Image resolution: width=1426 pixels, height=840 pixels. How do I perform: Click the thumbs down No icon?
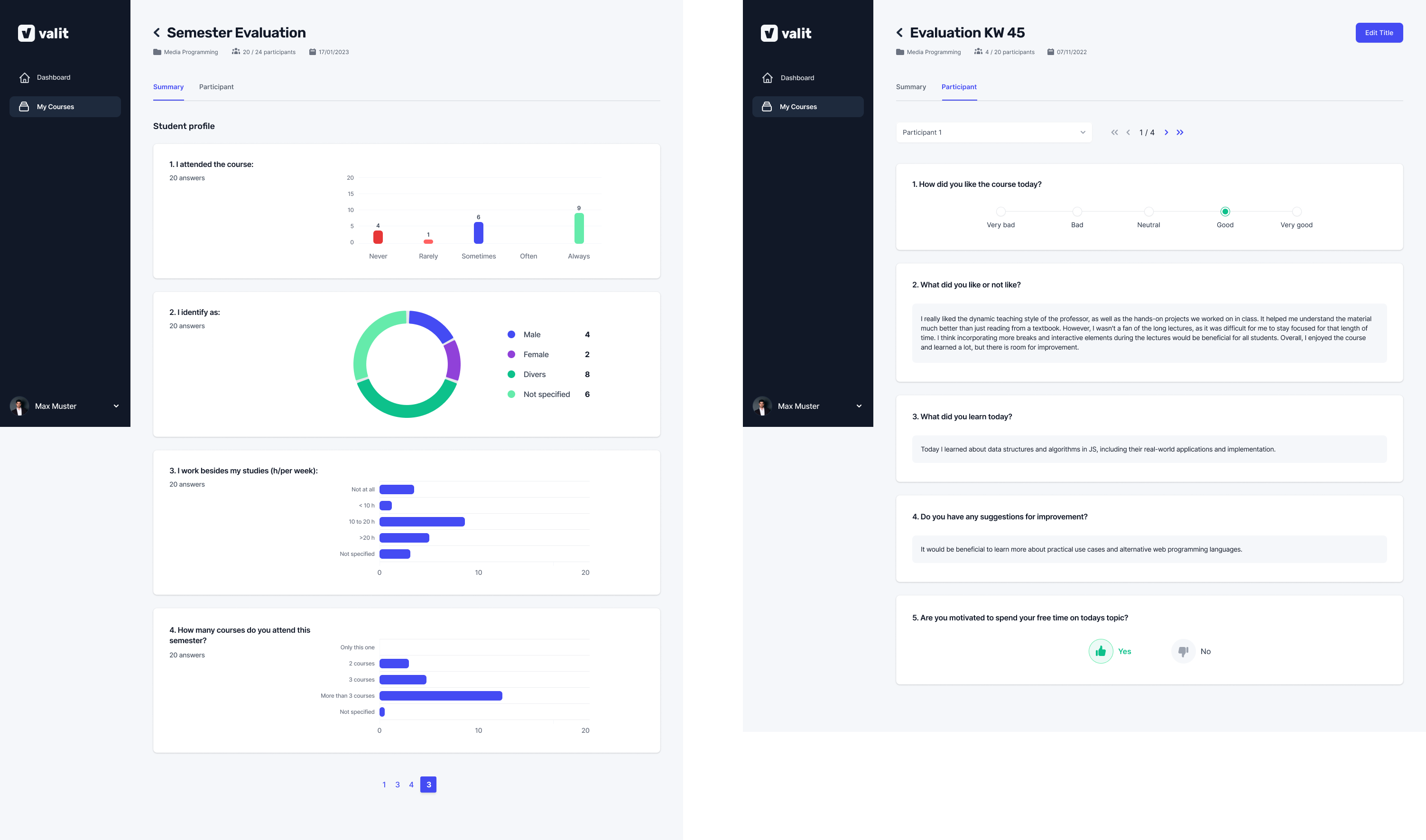pyautogui.click(x=1183, y=651)
